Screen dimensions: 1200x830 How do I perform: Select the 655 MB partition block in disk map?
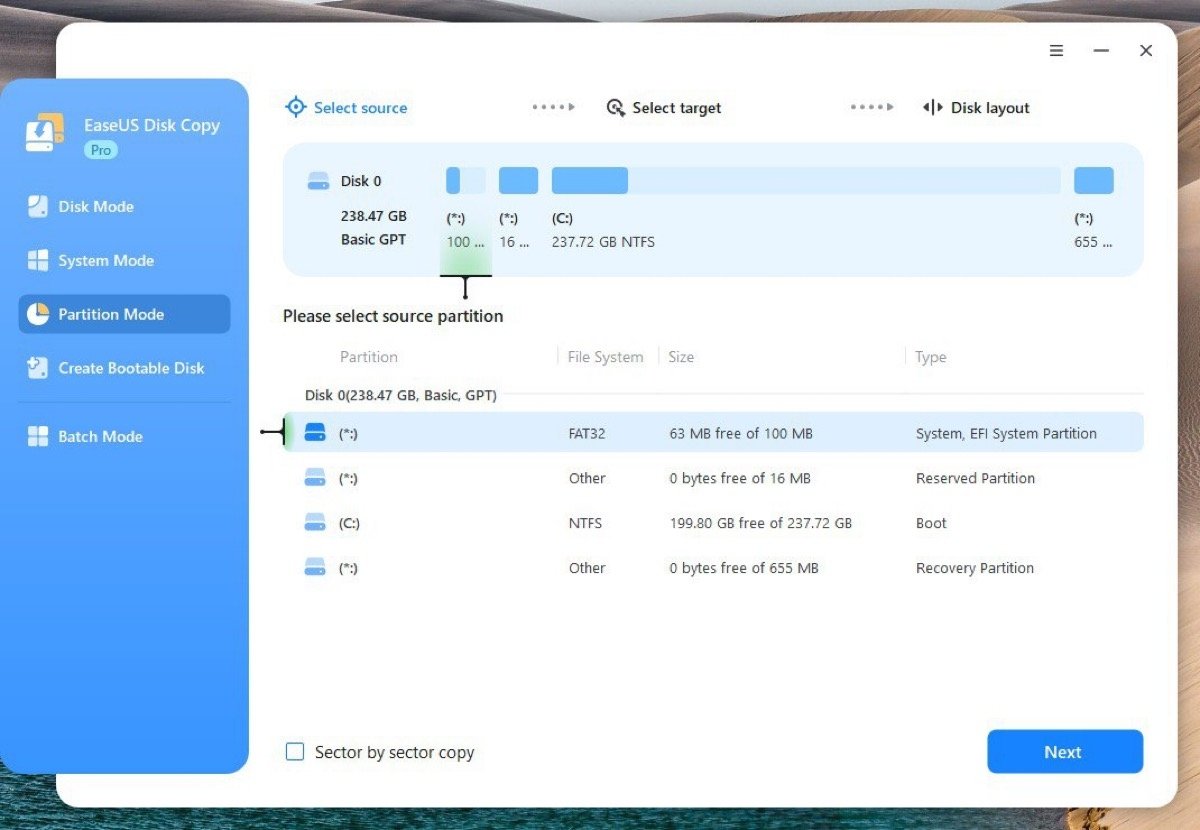1094,181
